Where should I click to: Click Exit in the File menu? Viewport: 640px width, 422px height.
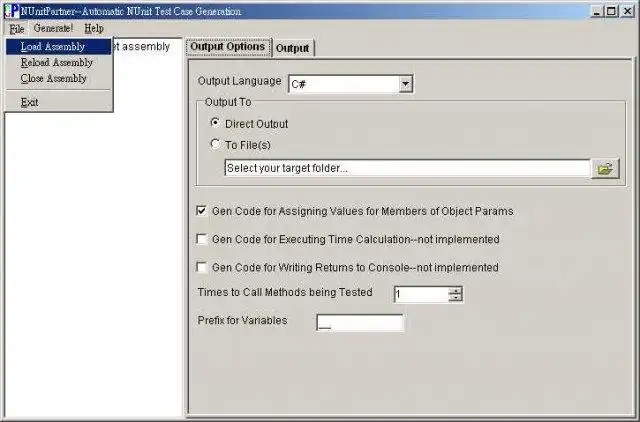point(58,102)
